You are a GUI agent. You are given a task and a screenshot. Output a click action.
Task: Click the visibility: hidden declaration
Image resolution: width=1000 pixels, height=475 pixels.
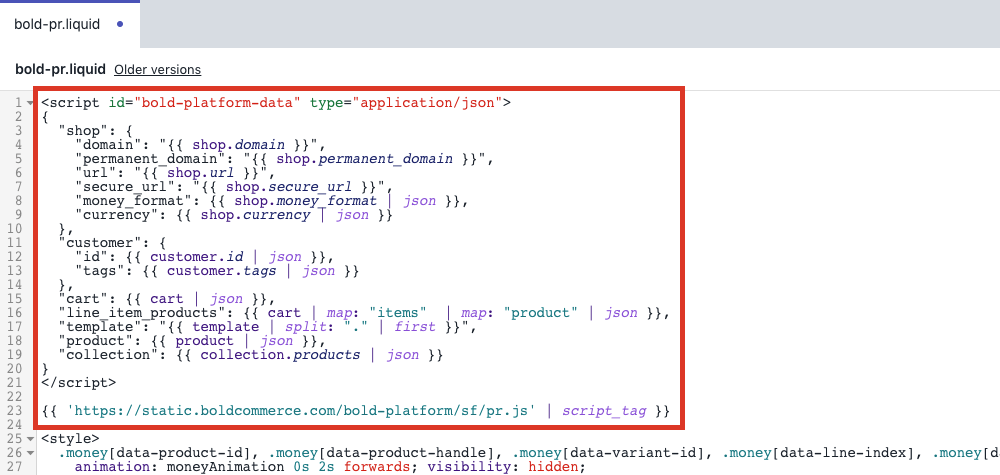coord(504,467)
